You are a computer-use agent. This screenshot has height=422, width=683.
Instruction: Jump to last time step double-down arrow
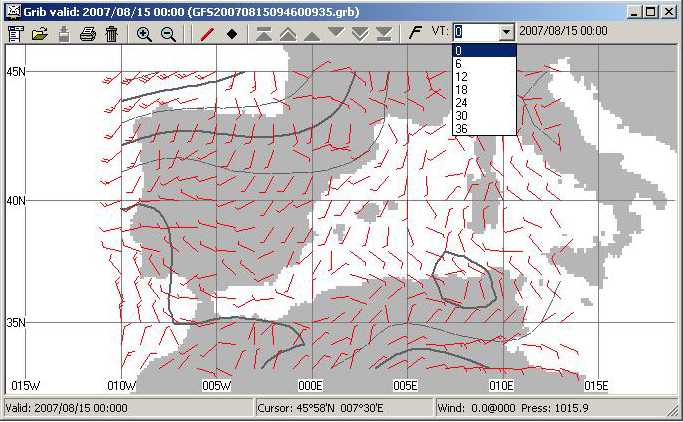(x=384, y=33)
